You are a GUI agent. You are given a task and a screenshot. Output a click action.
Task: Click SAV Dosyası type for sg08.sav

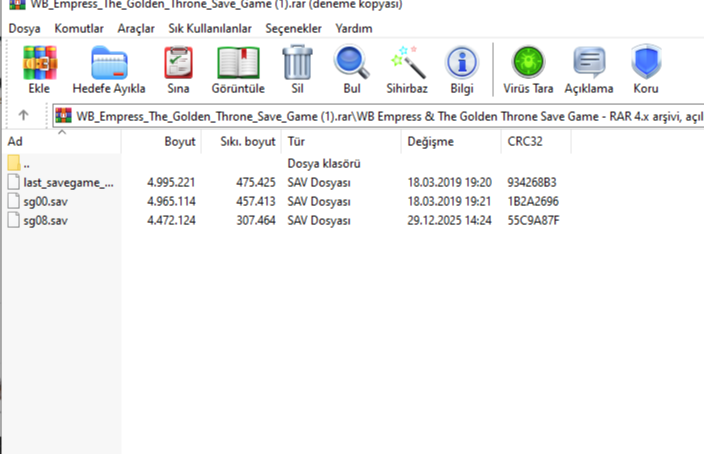coord(319,220)
